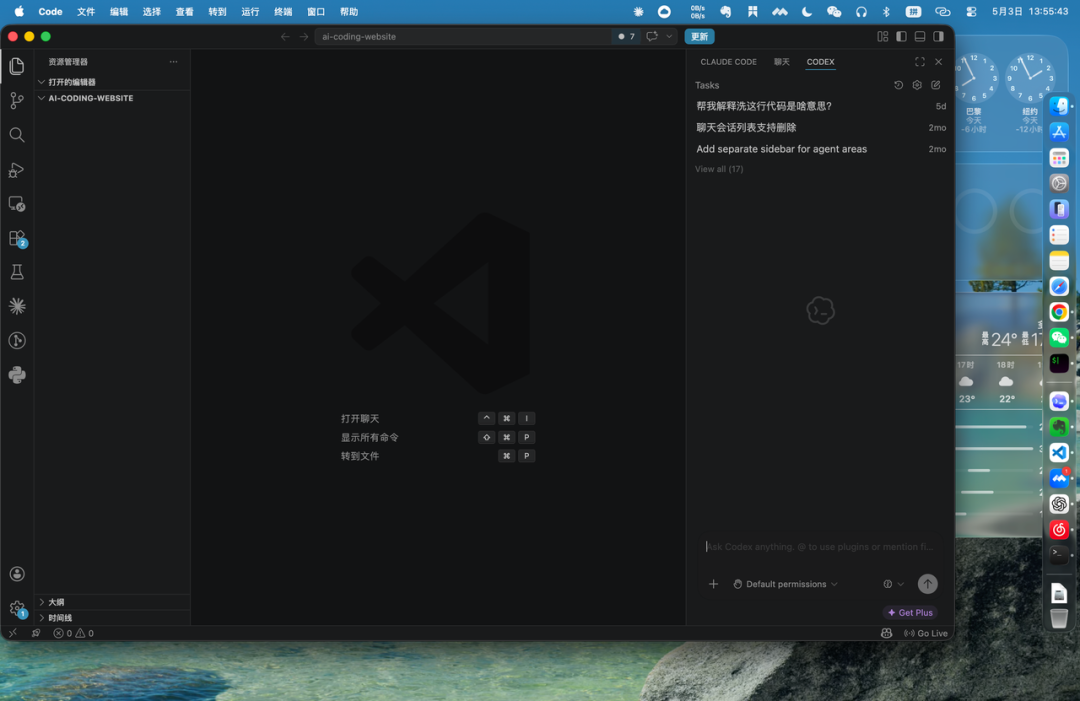Click the Get Plus button

click(911, 613)
